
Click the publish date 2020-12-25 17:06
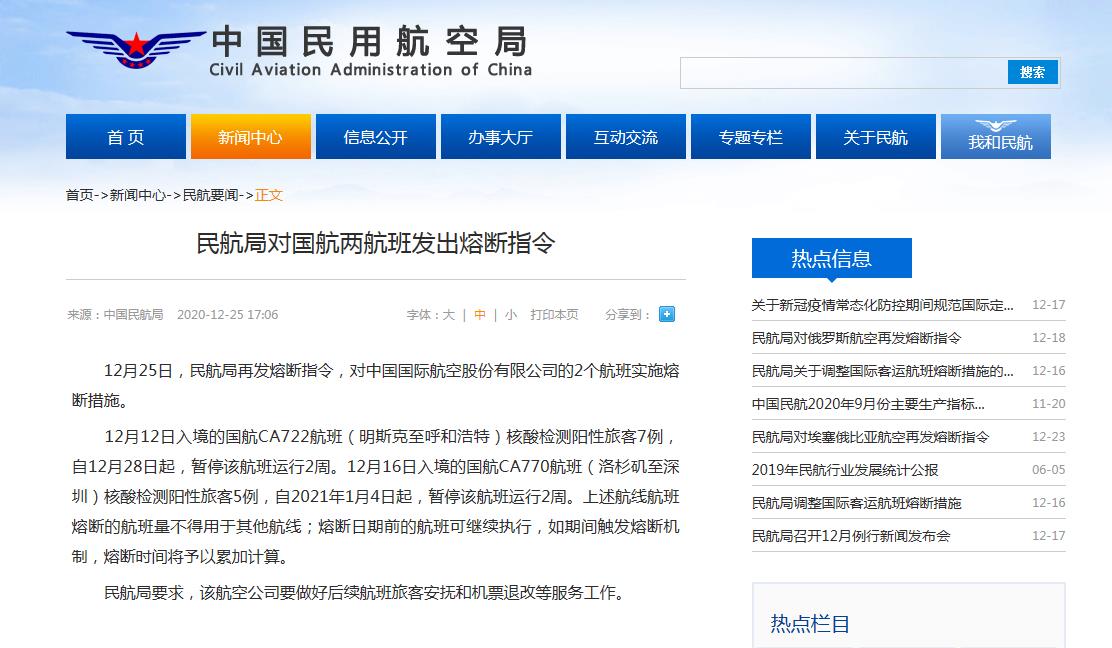coord(228,315)
